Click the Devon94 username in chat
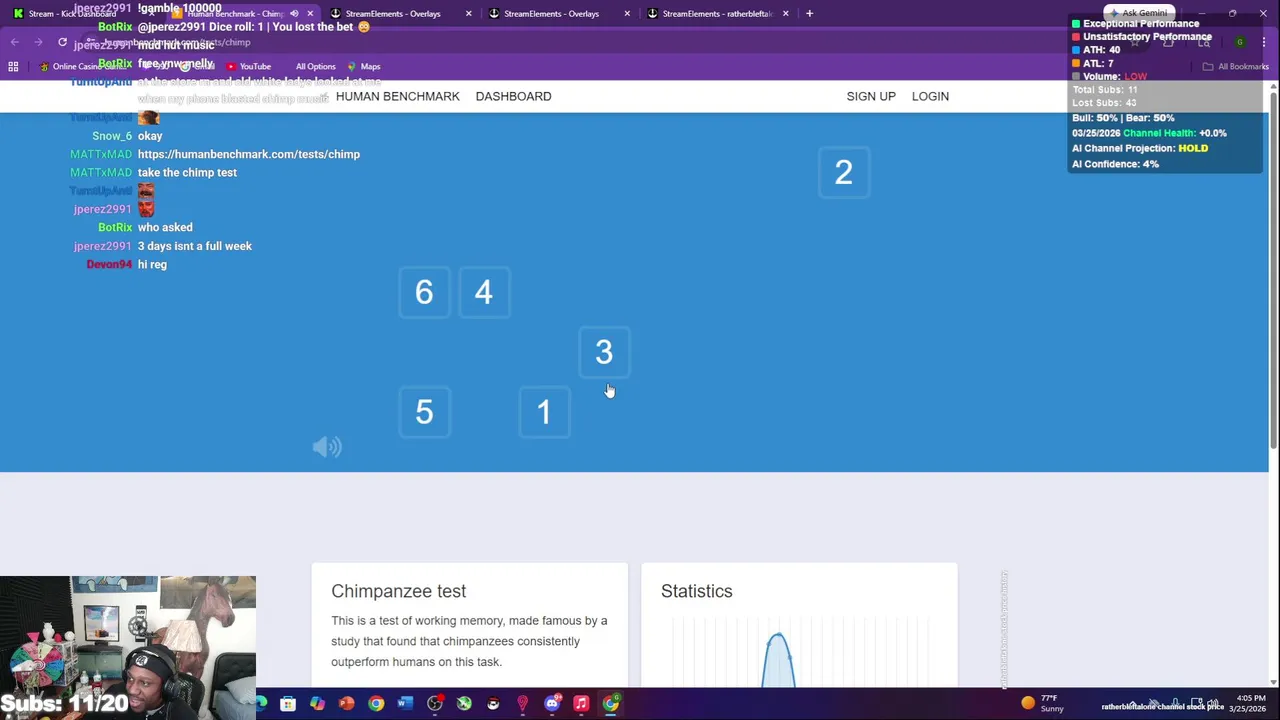This screenshot has width=1280, height=720. [x=109, y=264]
